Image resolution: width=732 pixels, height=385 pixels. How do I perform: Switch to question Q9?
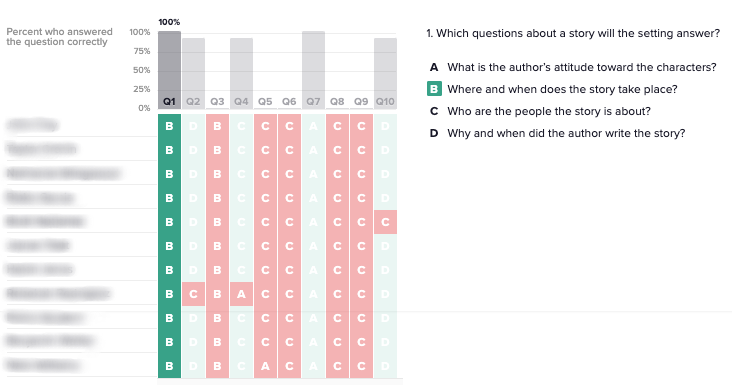361,101
